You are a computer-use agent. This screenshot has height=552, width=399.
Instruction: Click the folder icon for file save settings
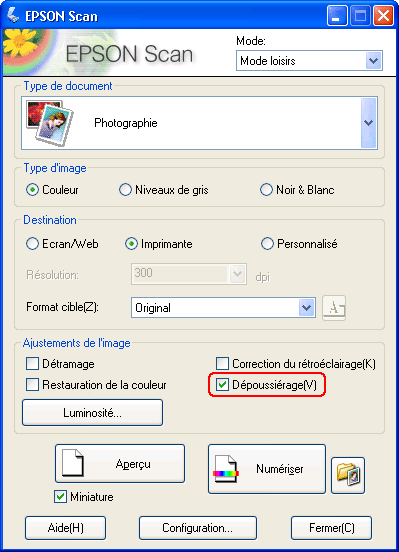pos(348,475)
